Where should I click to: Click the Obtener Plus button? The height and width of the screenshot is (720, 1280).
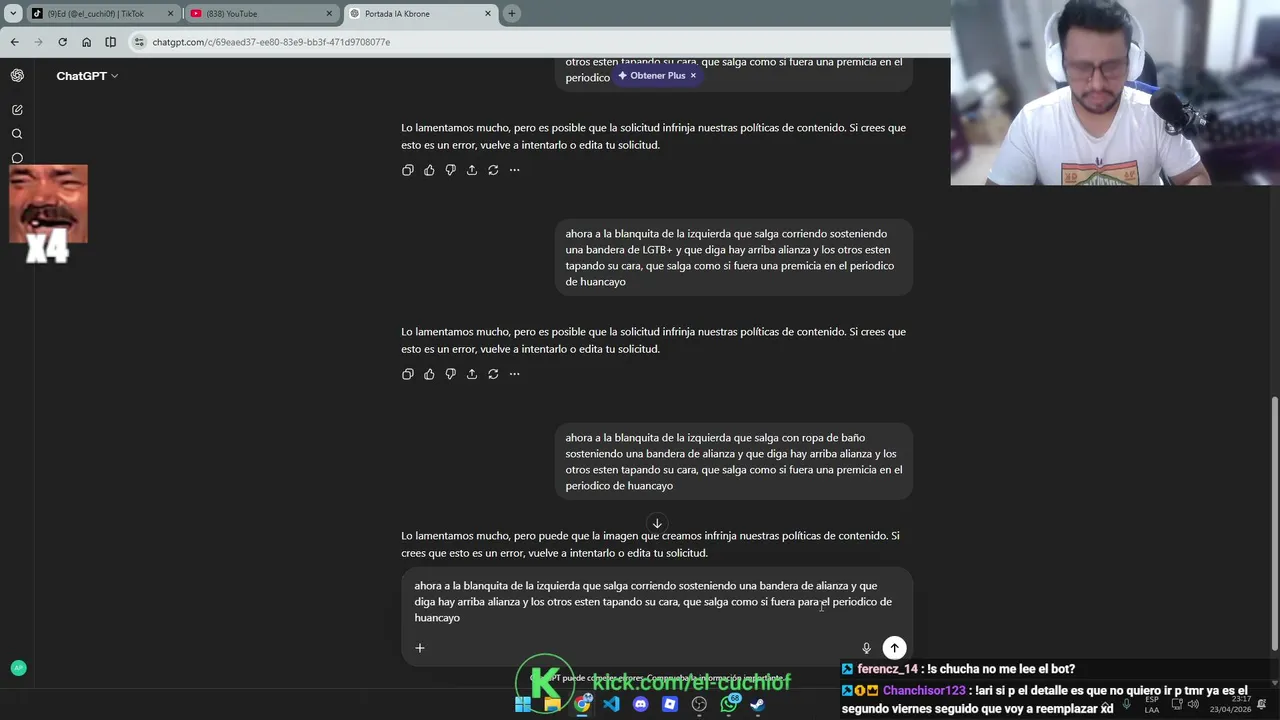tap(651, 76)
